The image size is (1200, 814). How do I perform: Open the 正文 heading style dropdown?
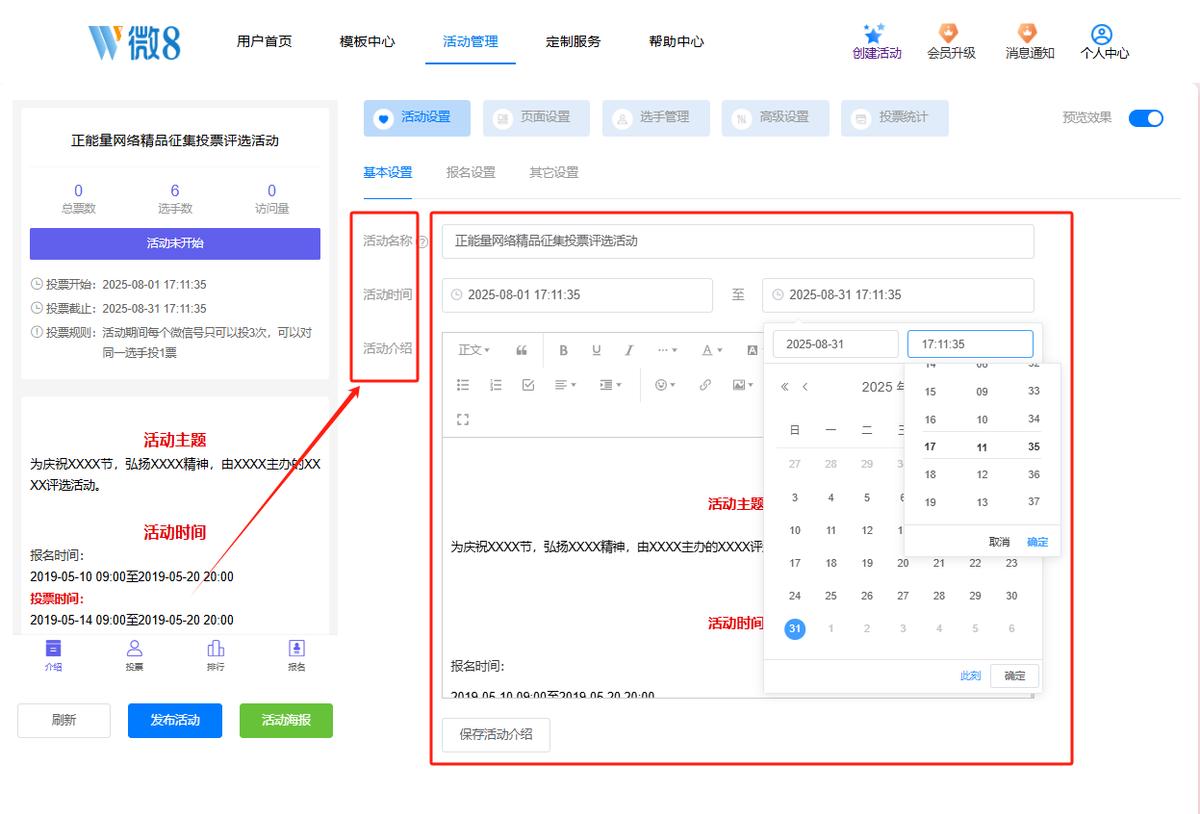point(474,350)
